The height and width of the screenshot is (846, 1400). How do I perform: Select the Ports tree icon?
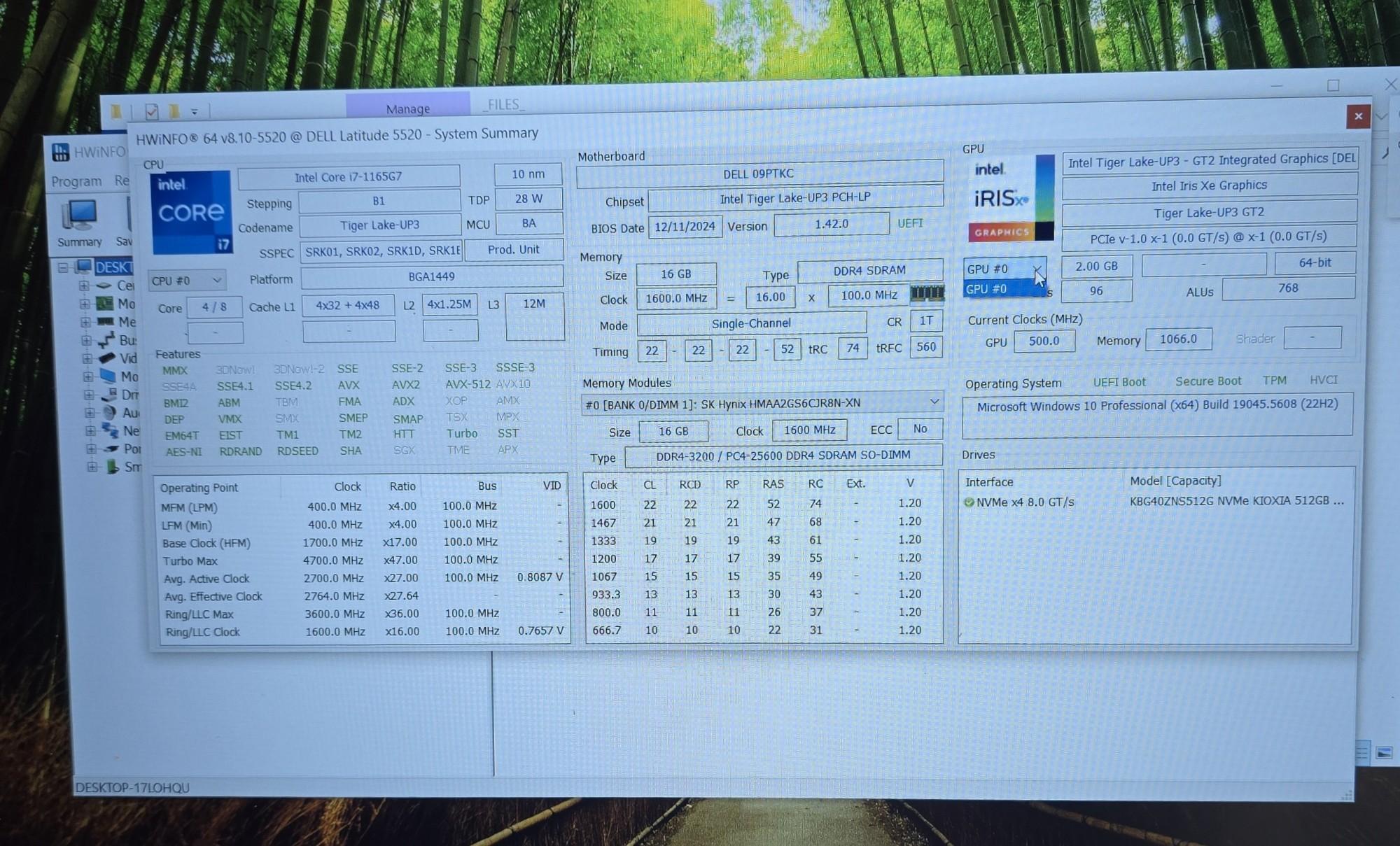coord(111,449)
